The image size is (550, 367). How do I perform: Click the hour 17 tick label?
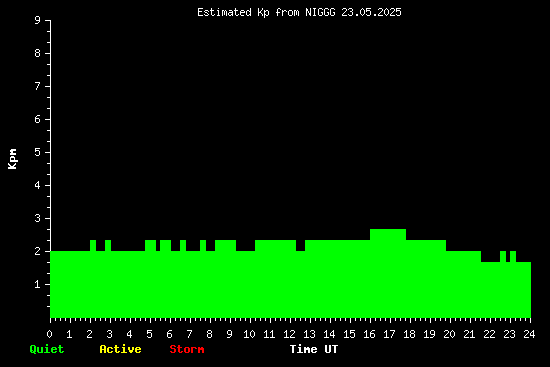pos(389,334)
